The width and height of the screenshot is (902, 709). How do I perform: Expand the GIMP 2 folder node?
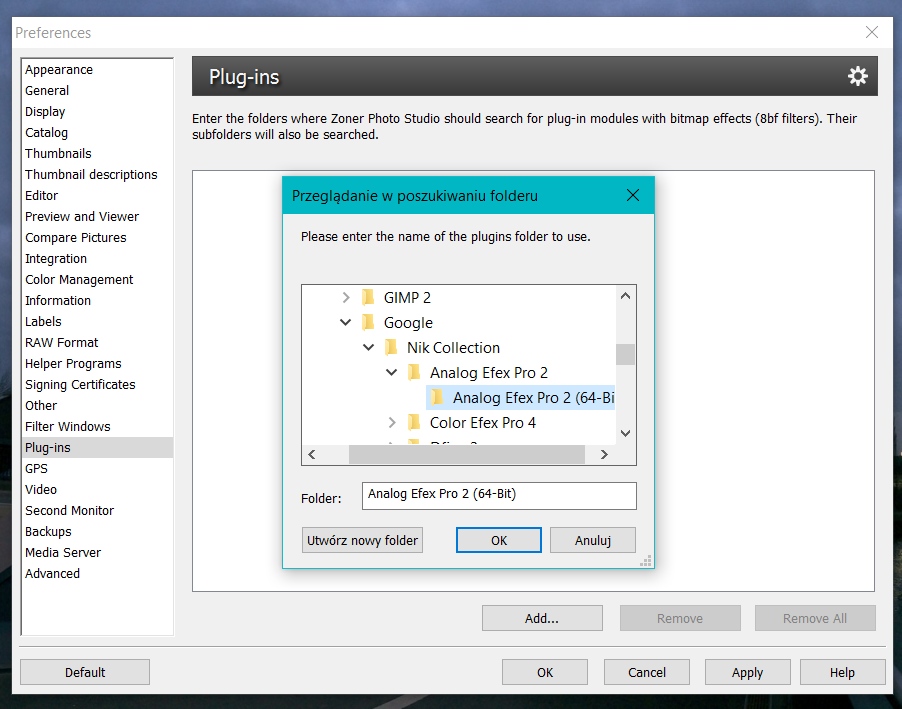point(346,297)
